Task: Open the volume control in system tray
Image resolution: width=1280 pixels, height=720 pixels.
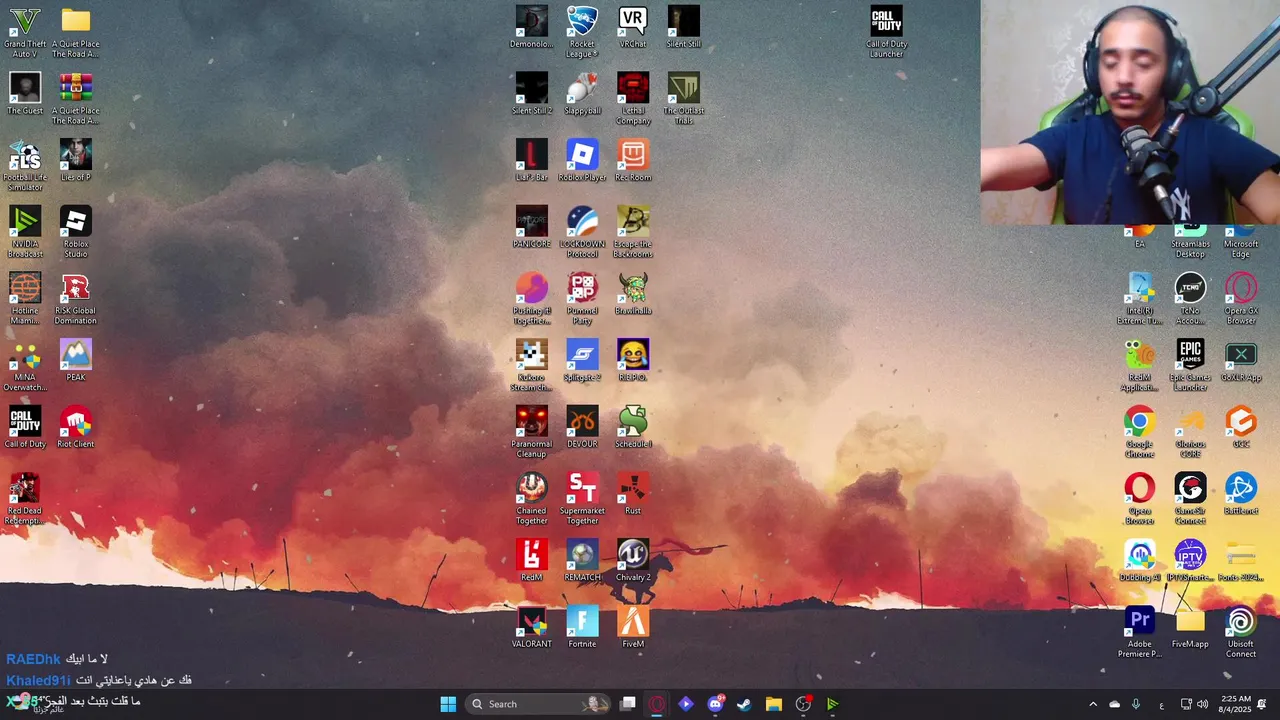Action: pos(1202,704)
